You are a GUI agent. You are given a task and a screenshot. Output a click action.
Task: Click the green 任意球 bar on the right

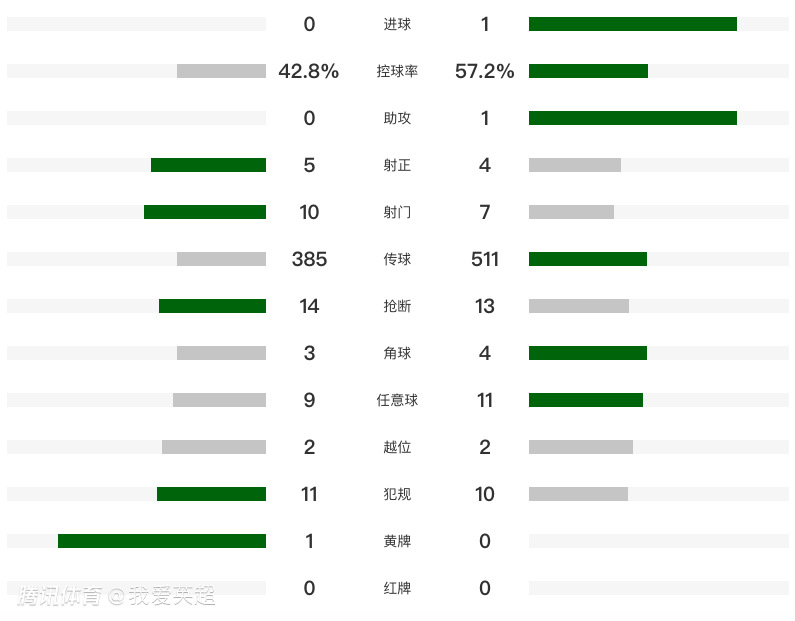click(586, 400)
